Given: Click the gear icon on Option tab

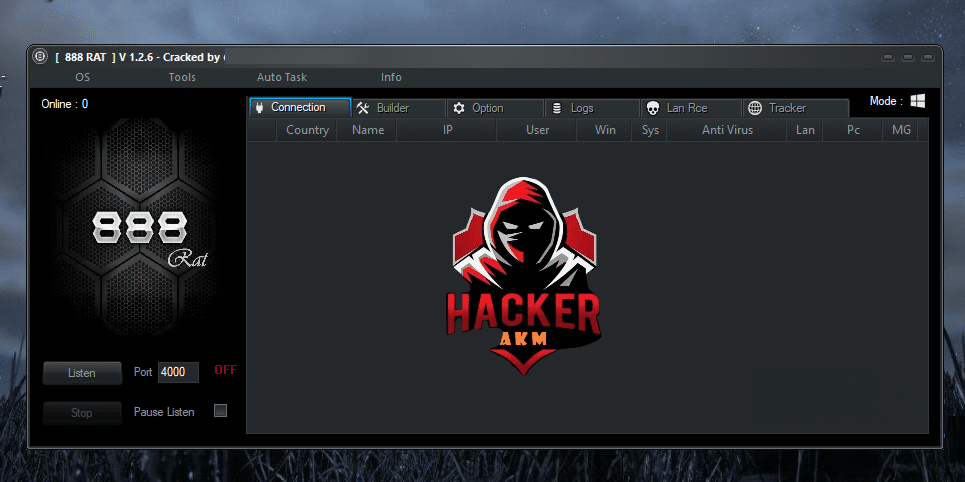Looking at the screenshot, I should click(459, 108).
